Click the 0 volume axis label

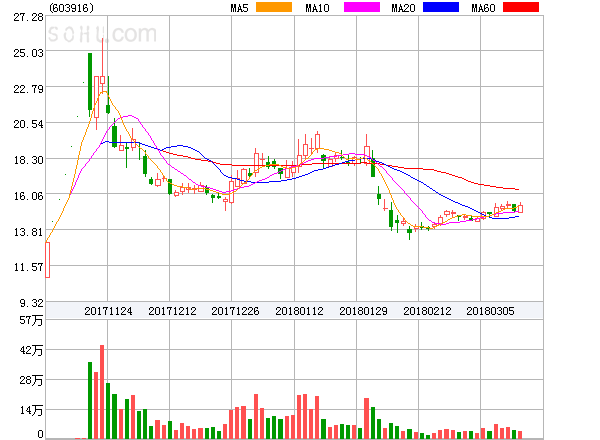(x=40, y=434)
